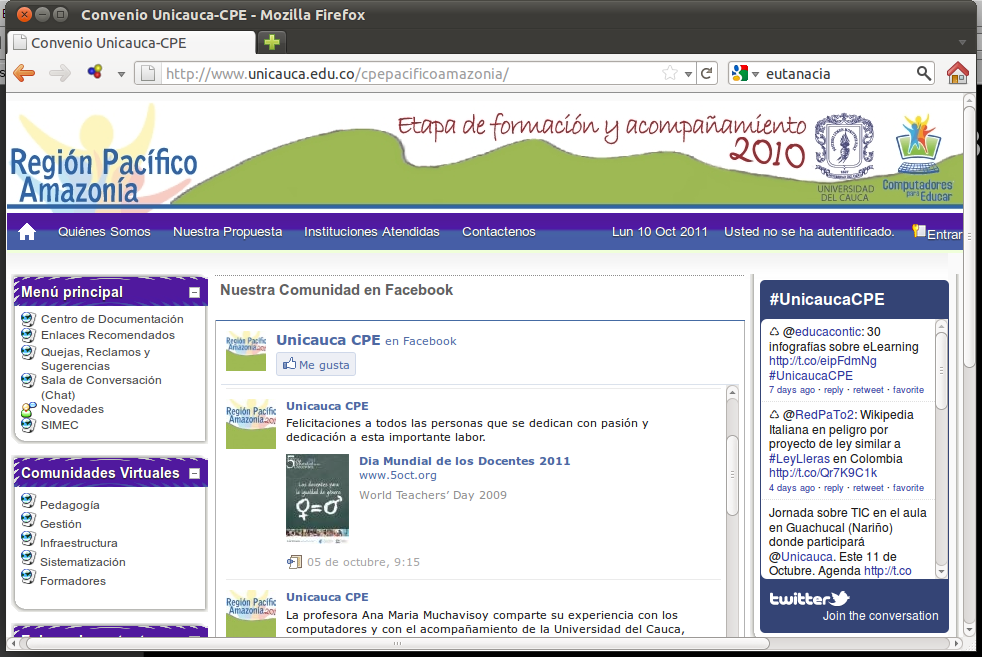
Task: Open the history dropdown arrow beside navigation buttons
Action: coord(121,73)
